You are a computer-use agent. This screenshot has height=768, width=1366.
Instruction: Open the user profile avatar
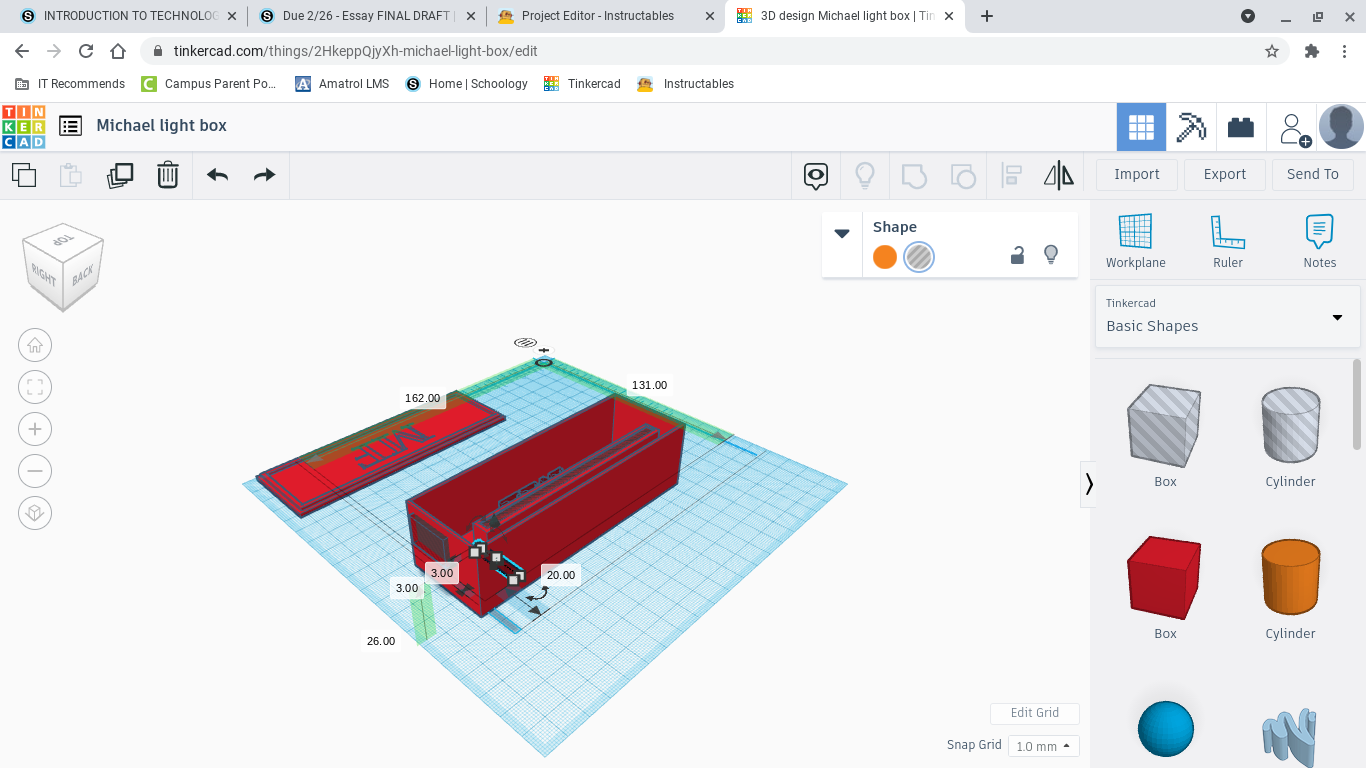[1341, 127]
